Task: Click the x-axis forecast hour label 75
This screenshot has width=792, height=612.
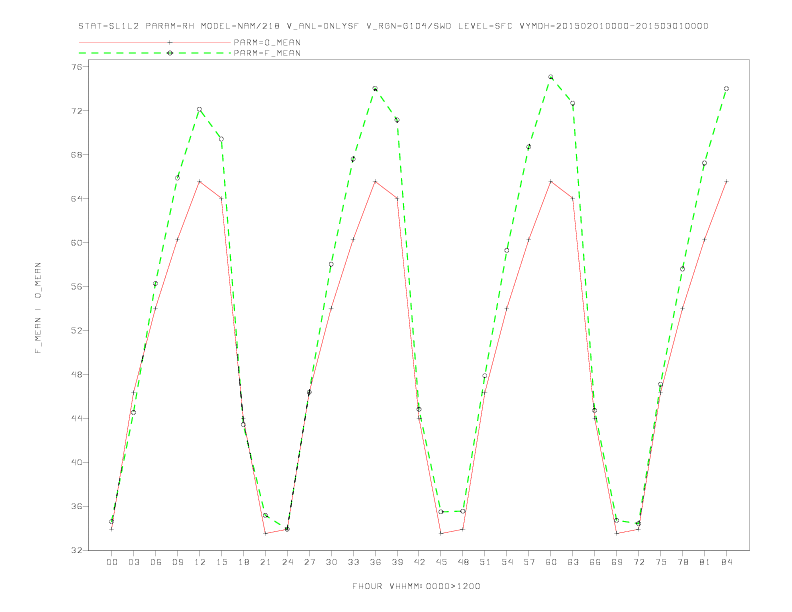Action: tap(661, 562)
